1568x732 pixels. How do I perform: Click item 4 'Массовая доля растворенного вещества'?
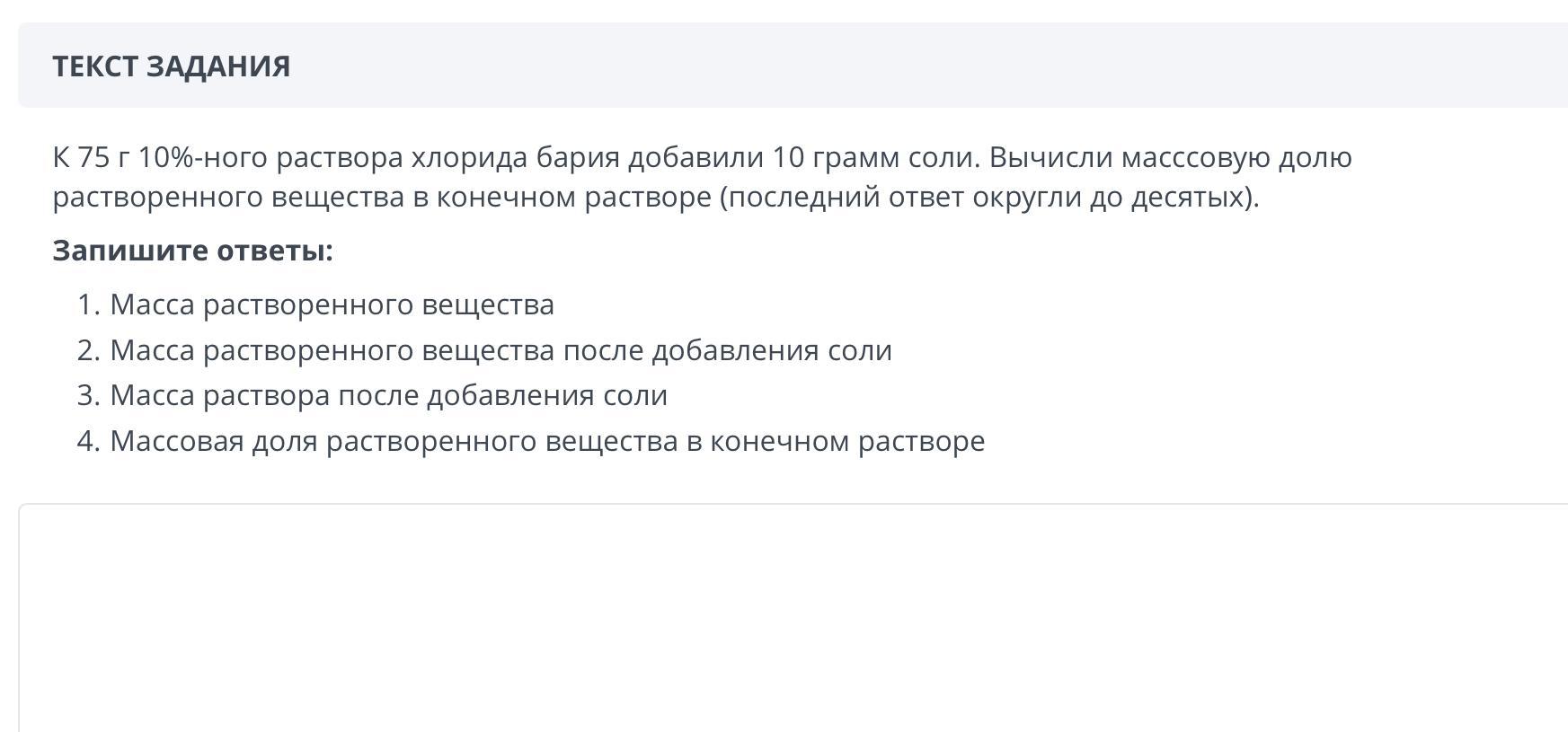coord(547,441)
